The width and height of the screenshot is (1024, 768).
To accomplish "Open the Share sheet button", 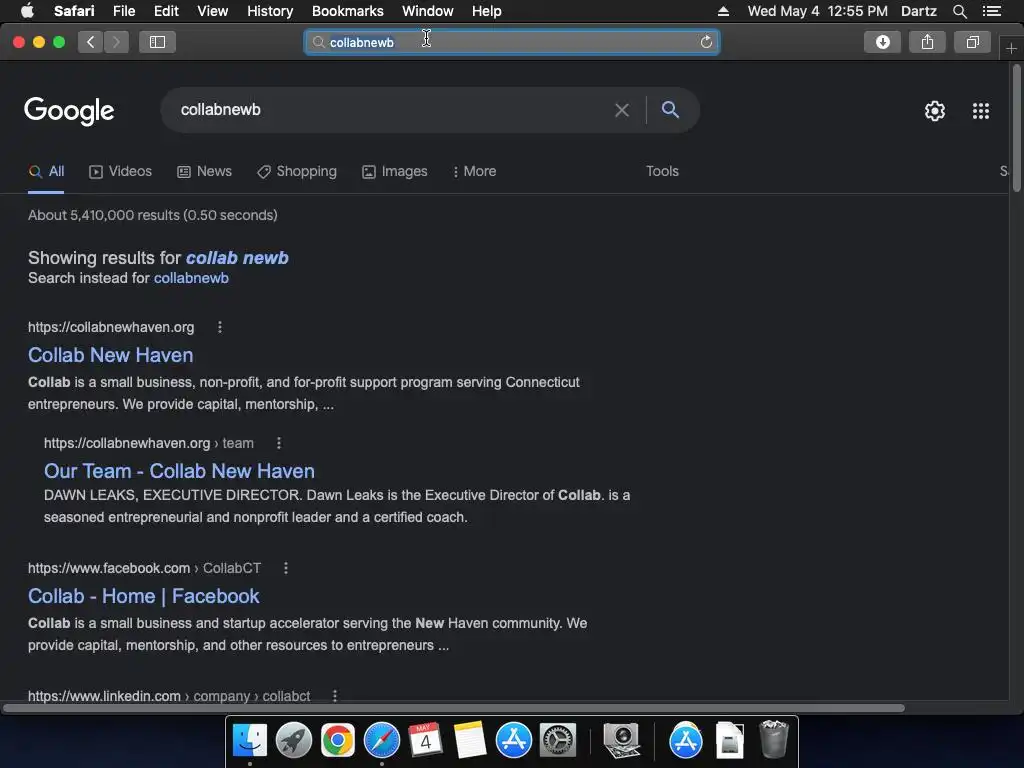I will click(x=927, y=42).
